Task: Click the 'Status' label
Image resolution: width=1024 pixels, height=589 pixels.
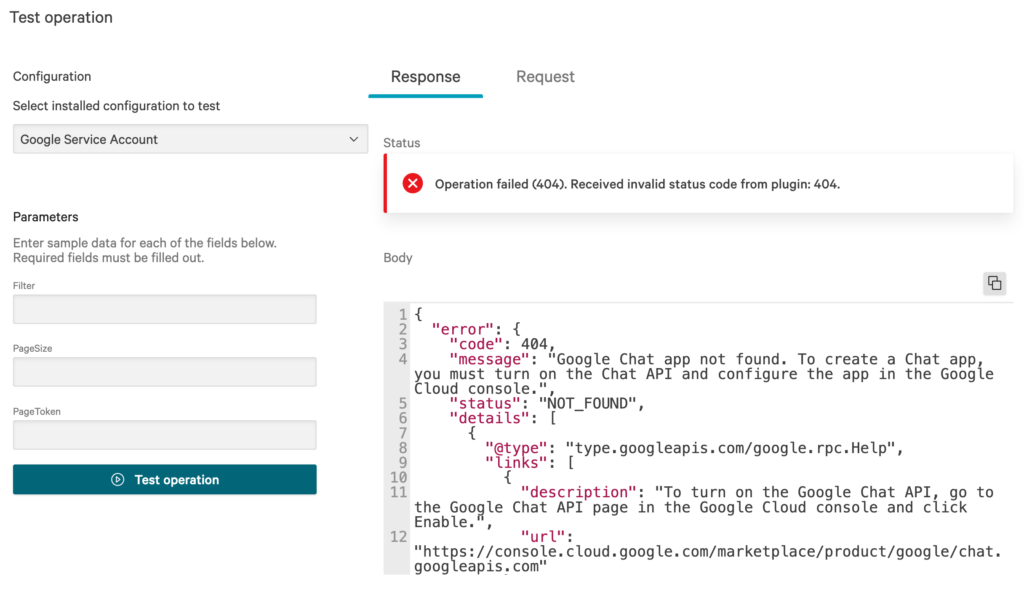Action: pos(402,143)
